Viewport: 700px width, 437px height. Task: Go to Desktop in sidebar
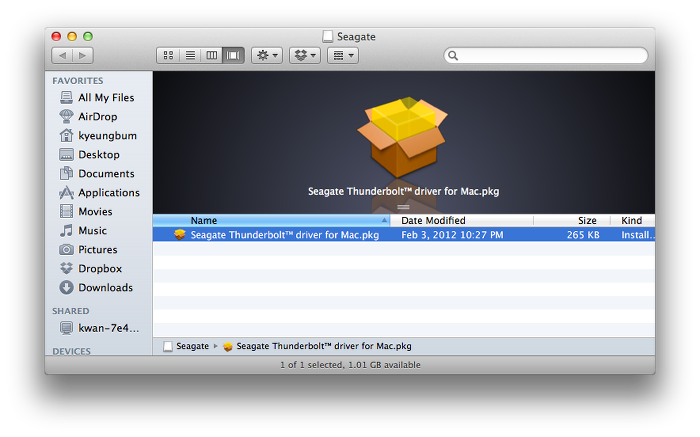coord(97,154)
